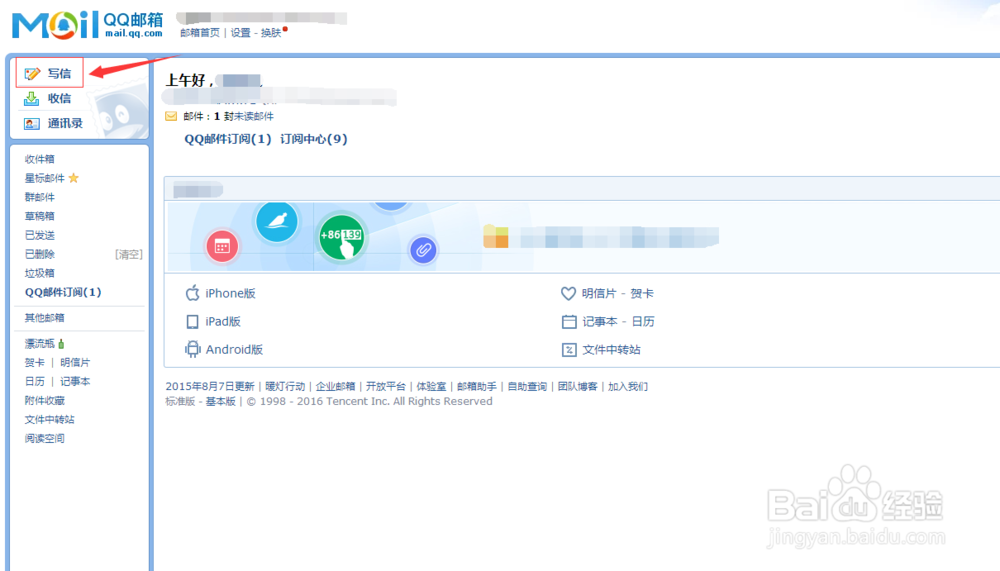Click 换肤 to change skin
1000x571 pixels.
(x=271, y=33)
